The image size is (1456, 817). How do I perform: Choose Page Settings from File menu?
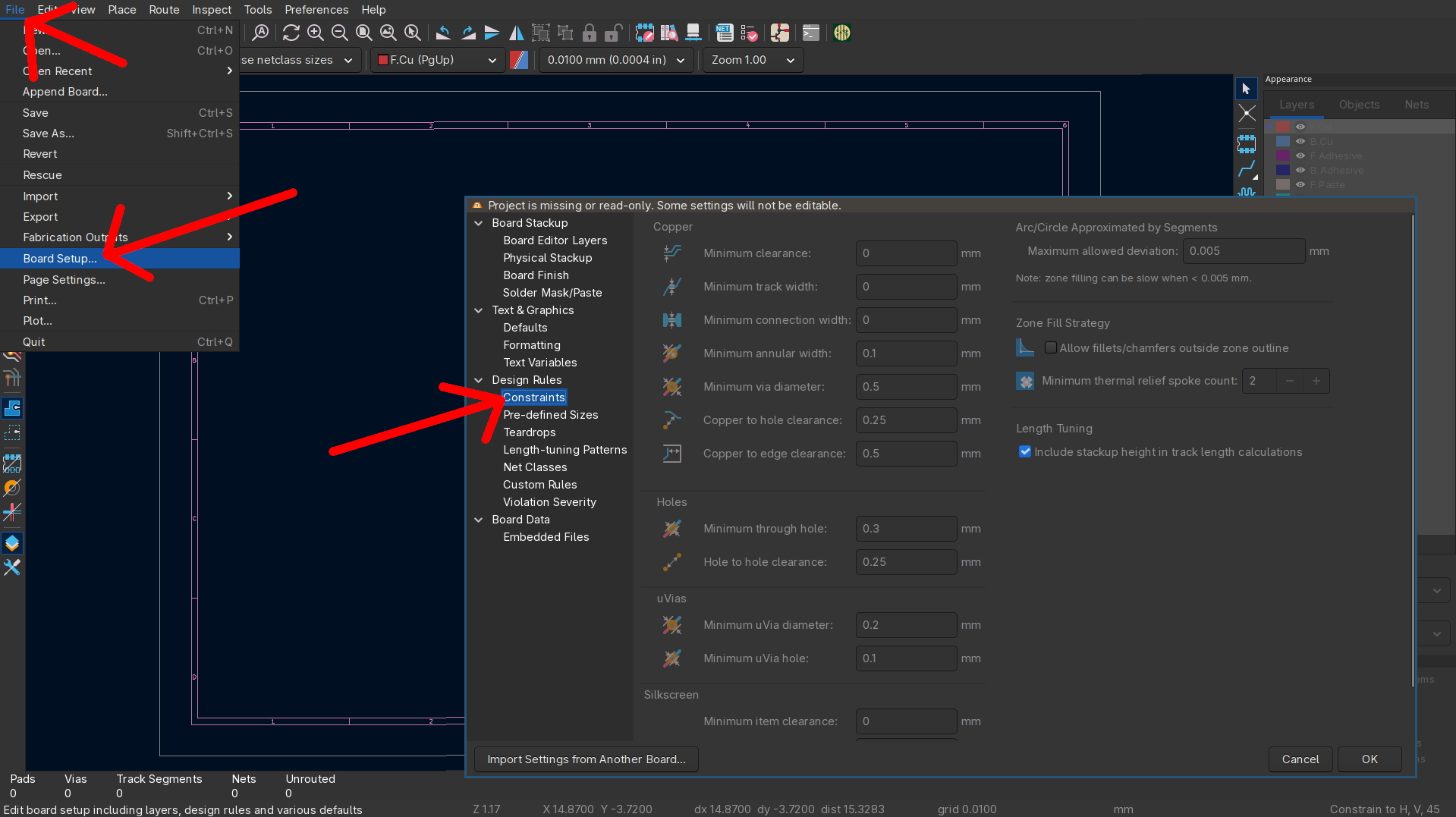click(64, 279)
